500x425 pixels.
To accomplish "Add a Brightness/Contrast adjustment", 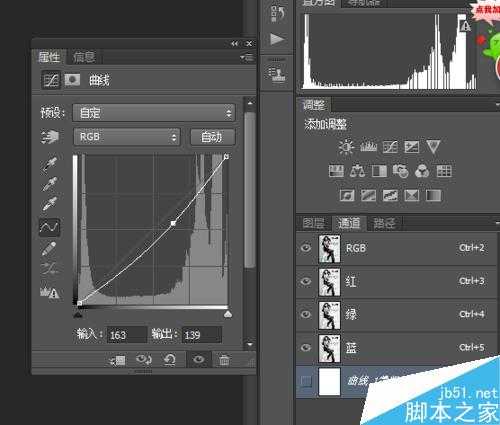I will (346, 147).
